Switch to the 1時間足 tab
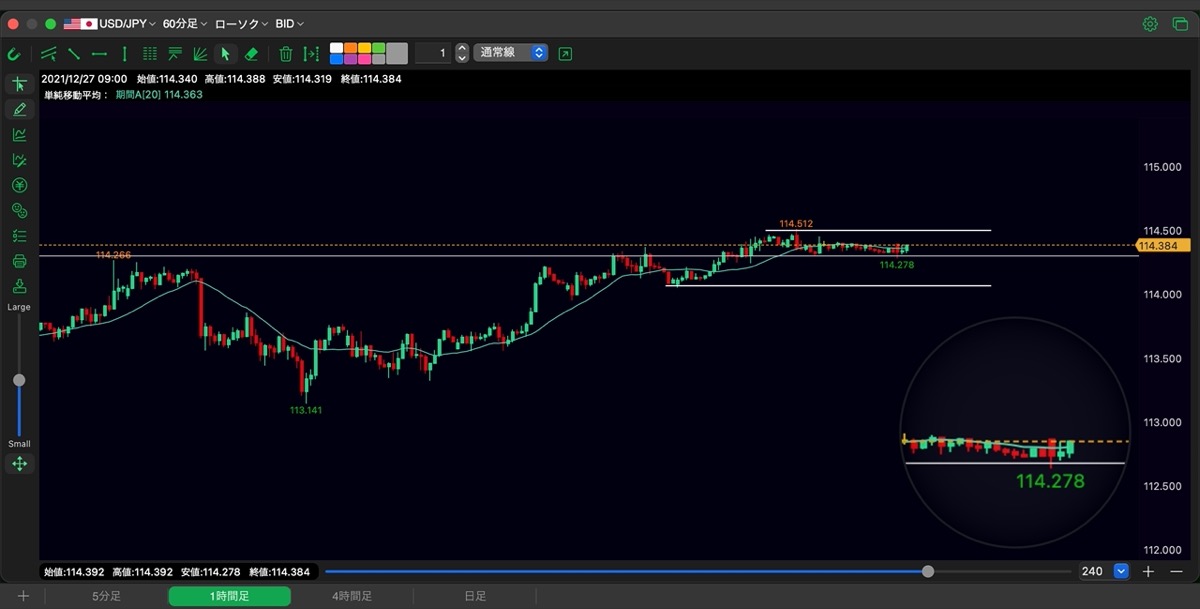 [x=229, y=597]
